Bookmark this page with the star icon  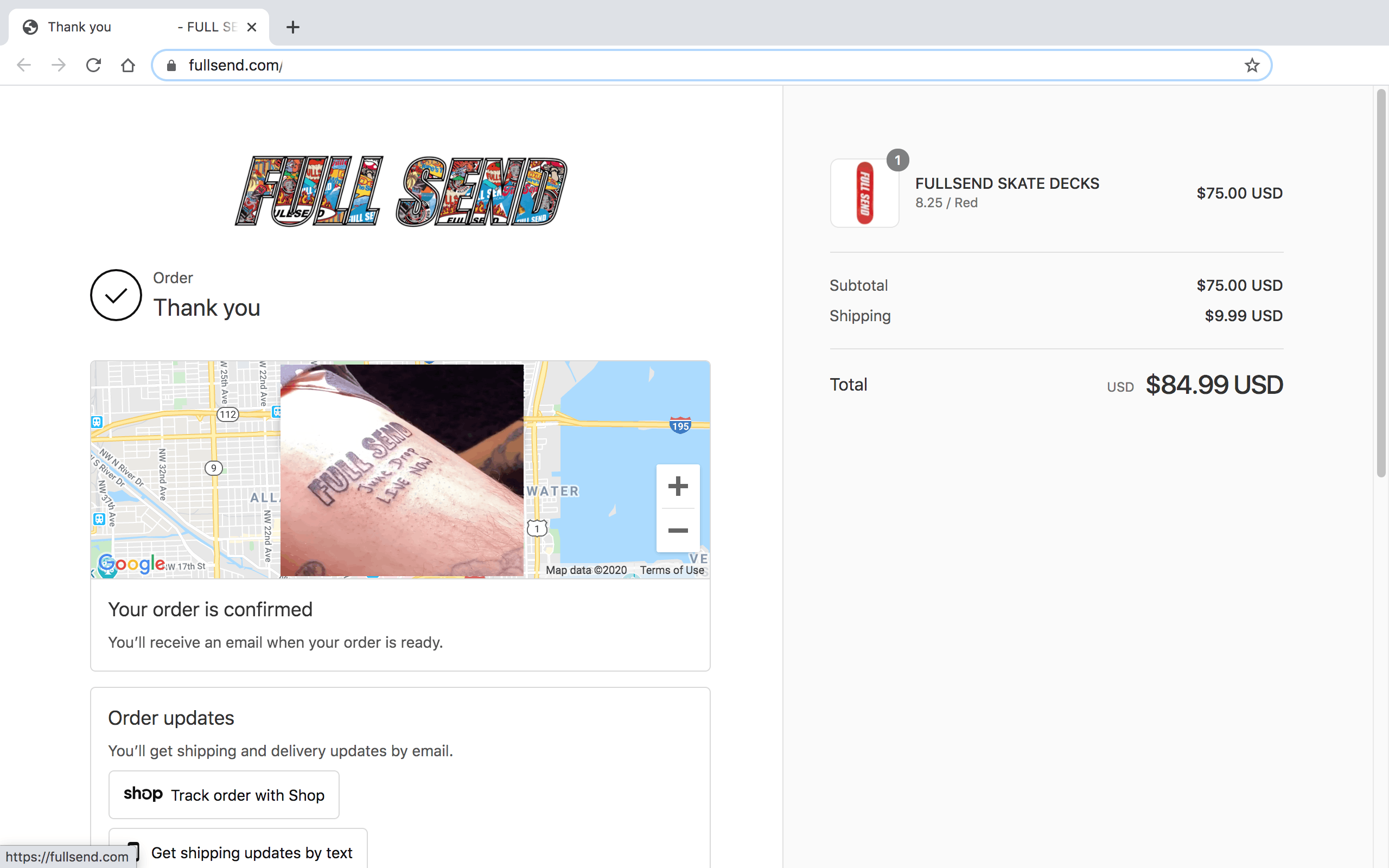point(1252,65)
